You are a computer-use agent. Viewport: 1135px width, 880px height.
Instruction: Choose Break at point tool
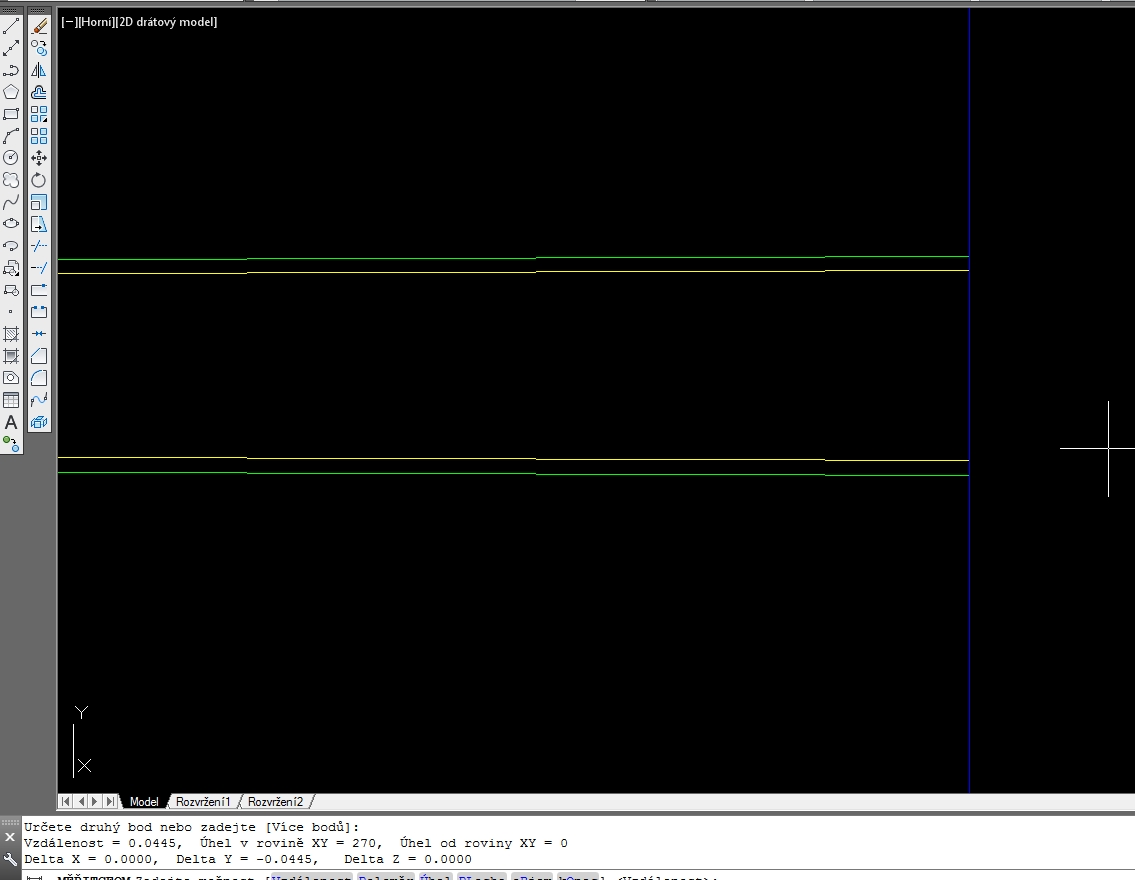39,290
